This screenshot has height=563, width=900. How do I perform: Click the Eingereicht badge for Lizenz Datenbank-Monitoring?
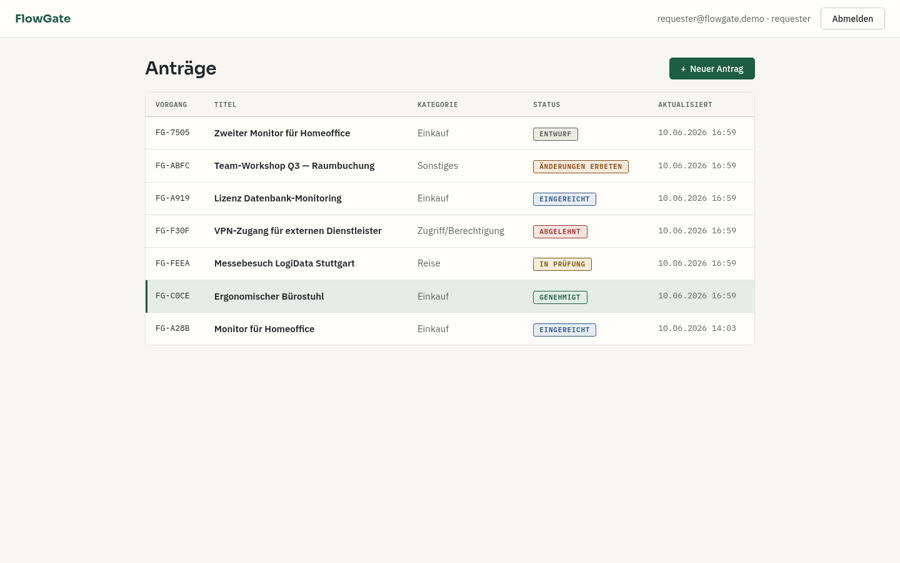coord(564,199)
